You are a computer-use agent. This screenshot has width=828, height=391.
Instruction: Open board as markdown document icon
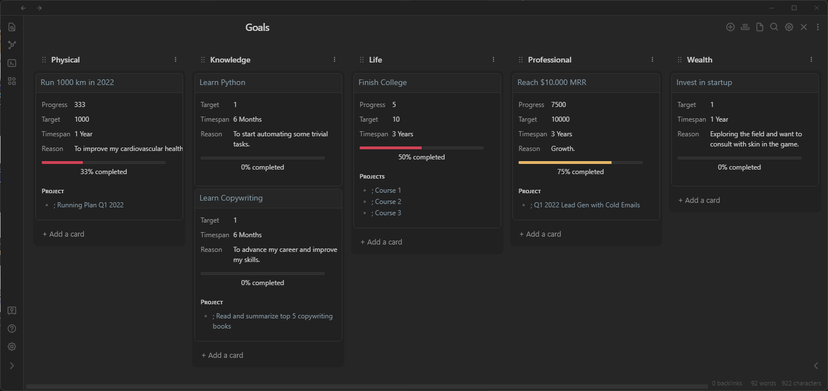pos(759,27)
